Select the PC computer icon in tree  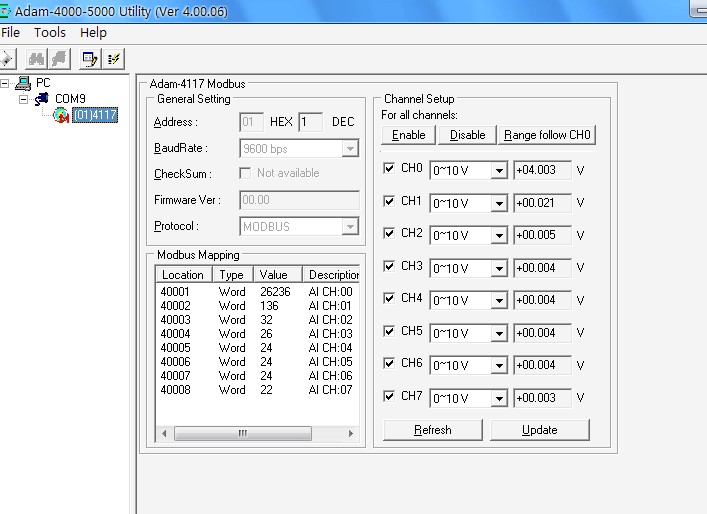coord(24,83)
